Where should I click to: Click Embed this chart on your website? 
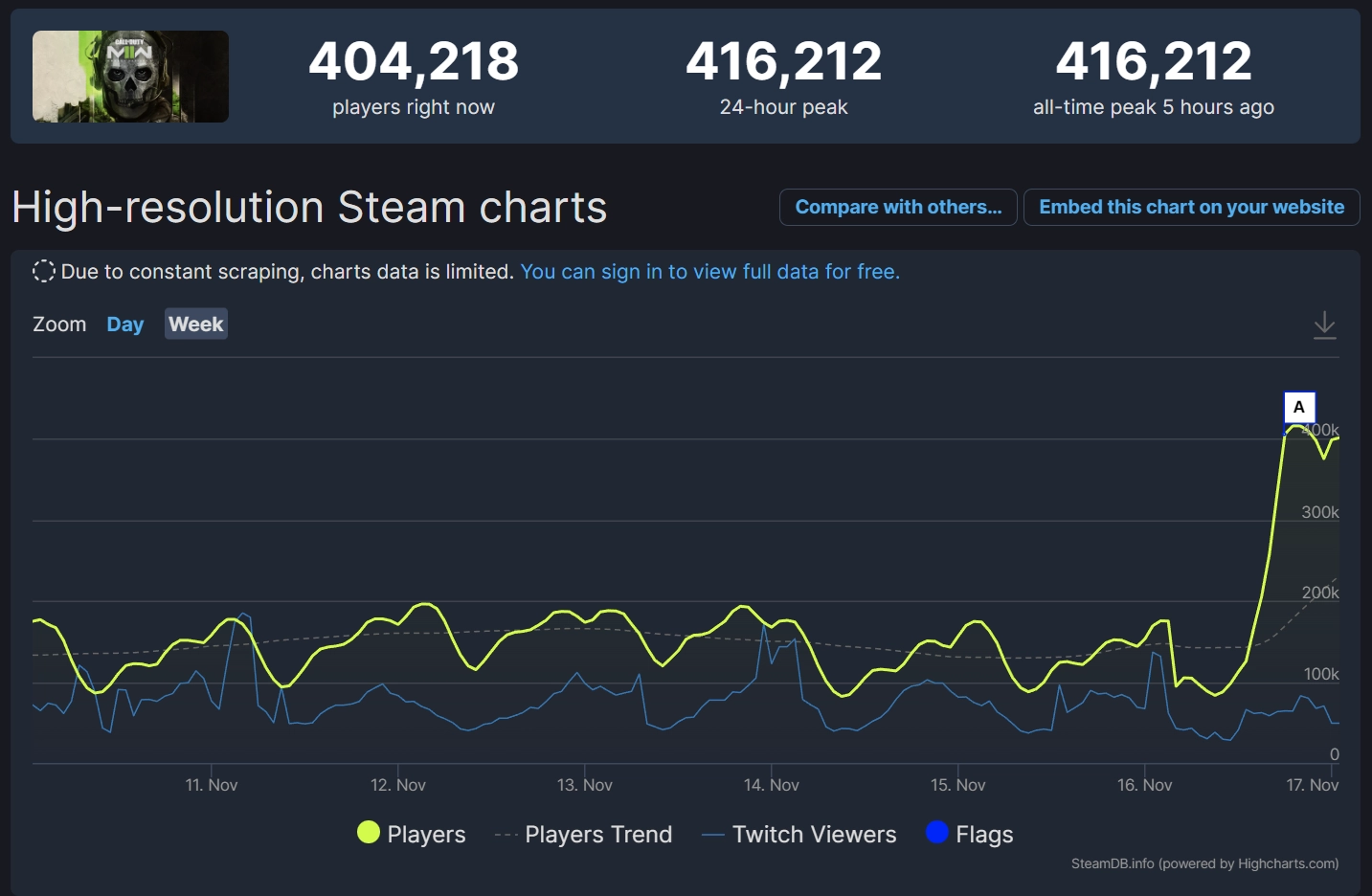[1192, 207]
